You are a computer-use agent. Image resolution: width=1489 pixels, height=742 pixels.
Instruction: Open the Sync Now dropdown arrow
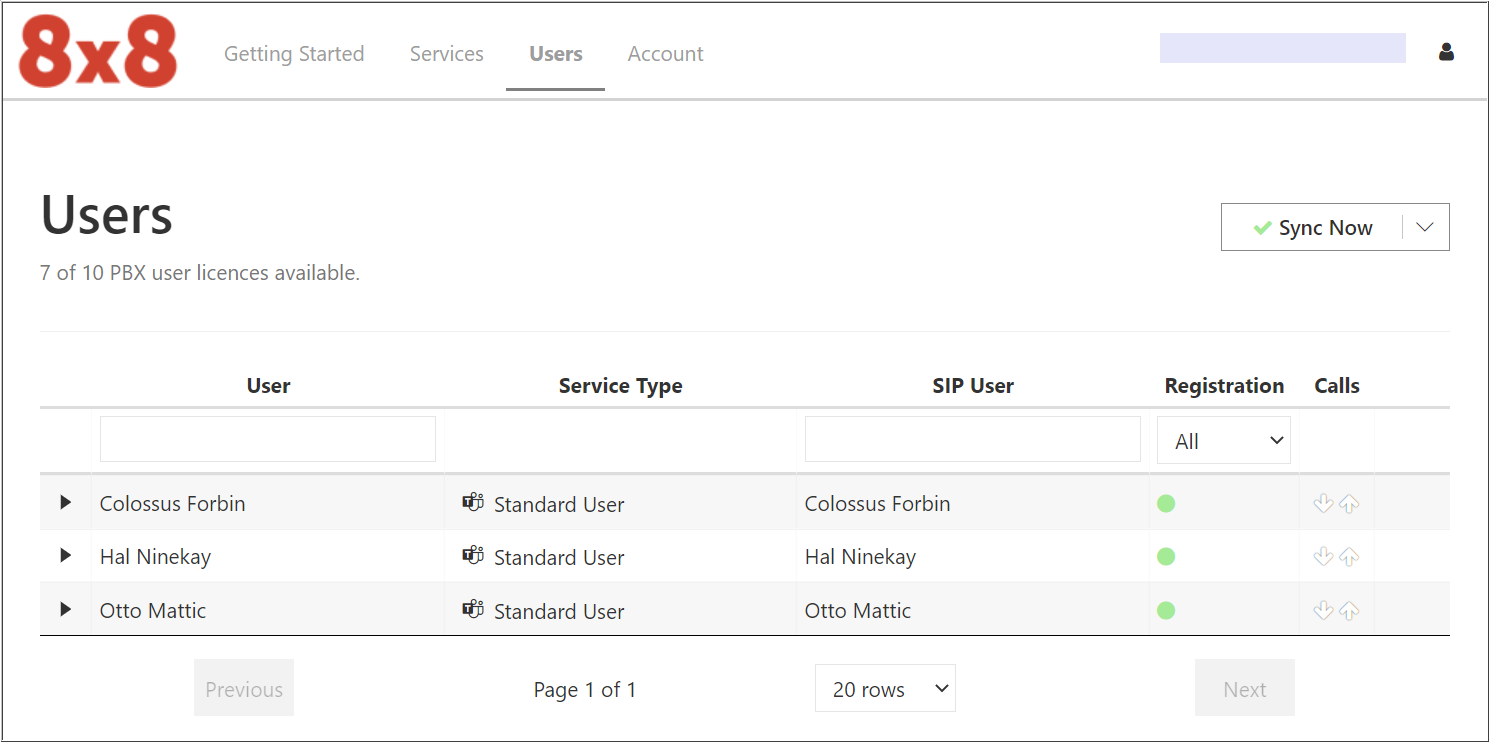click(x=1424, y=226)
